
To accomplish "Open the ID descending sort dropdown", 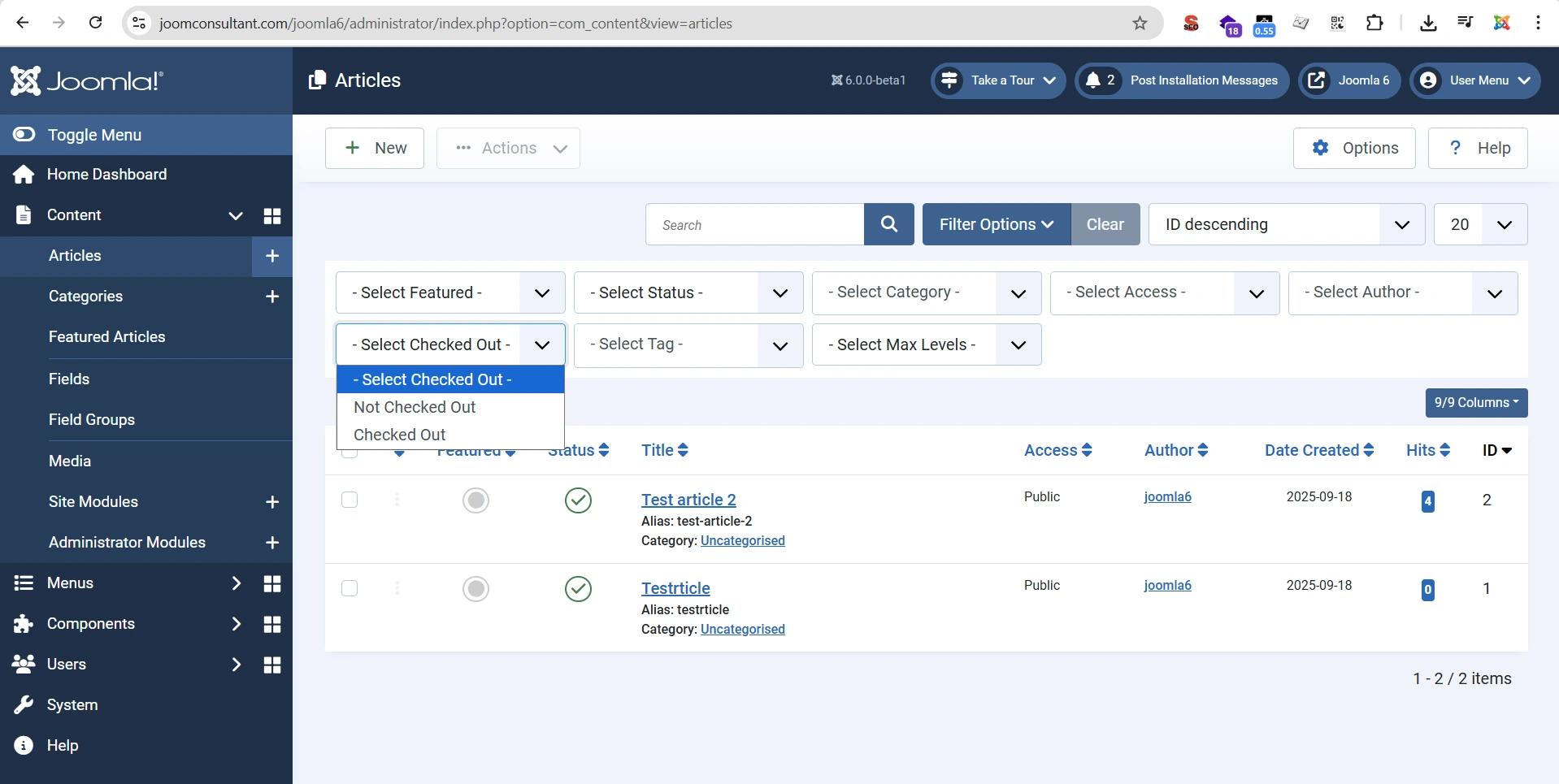I will coord(1285,224).
